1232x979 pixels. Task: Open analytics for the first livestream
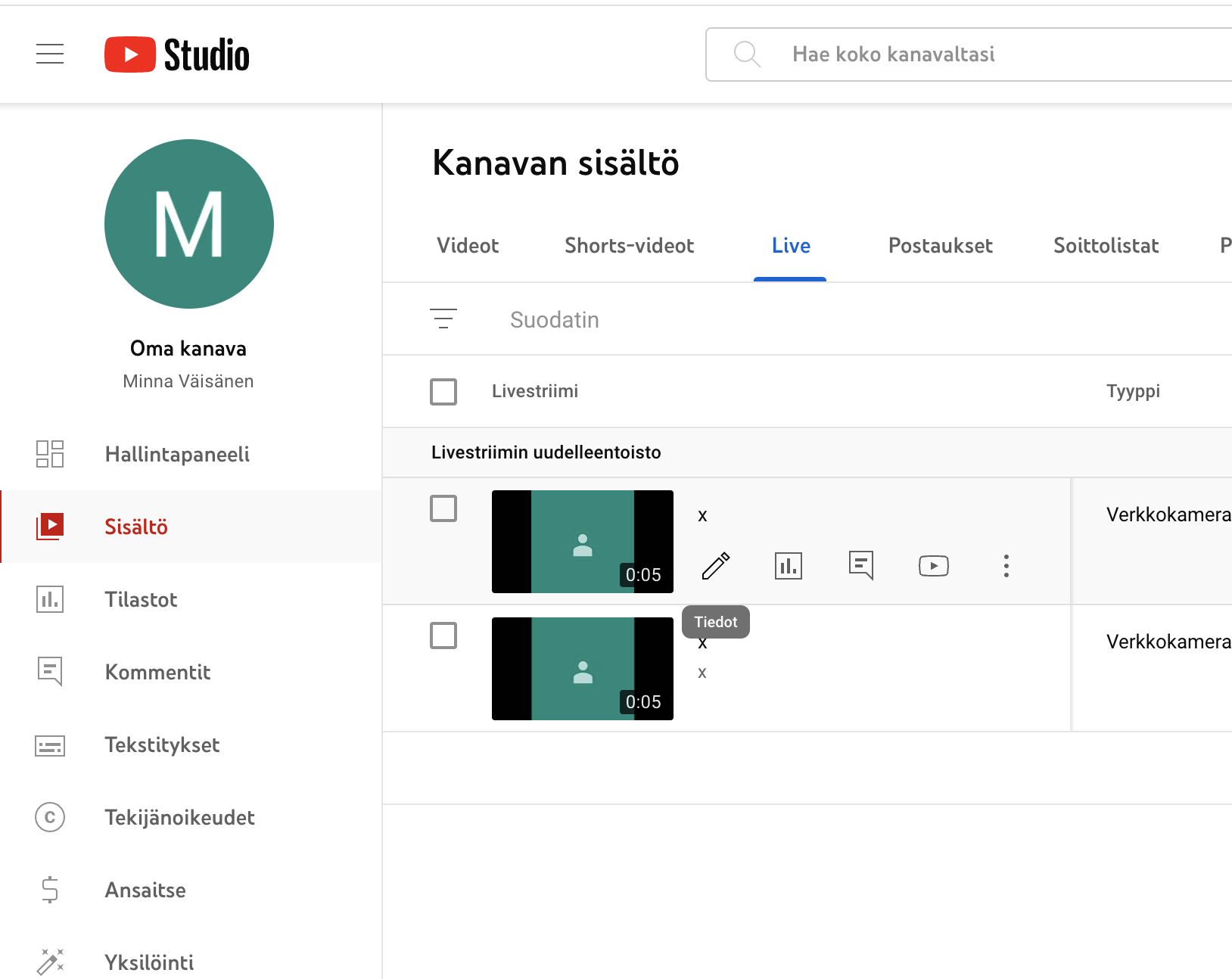(788, 566)
